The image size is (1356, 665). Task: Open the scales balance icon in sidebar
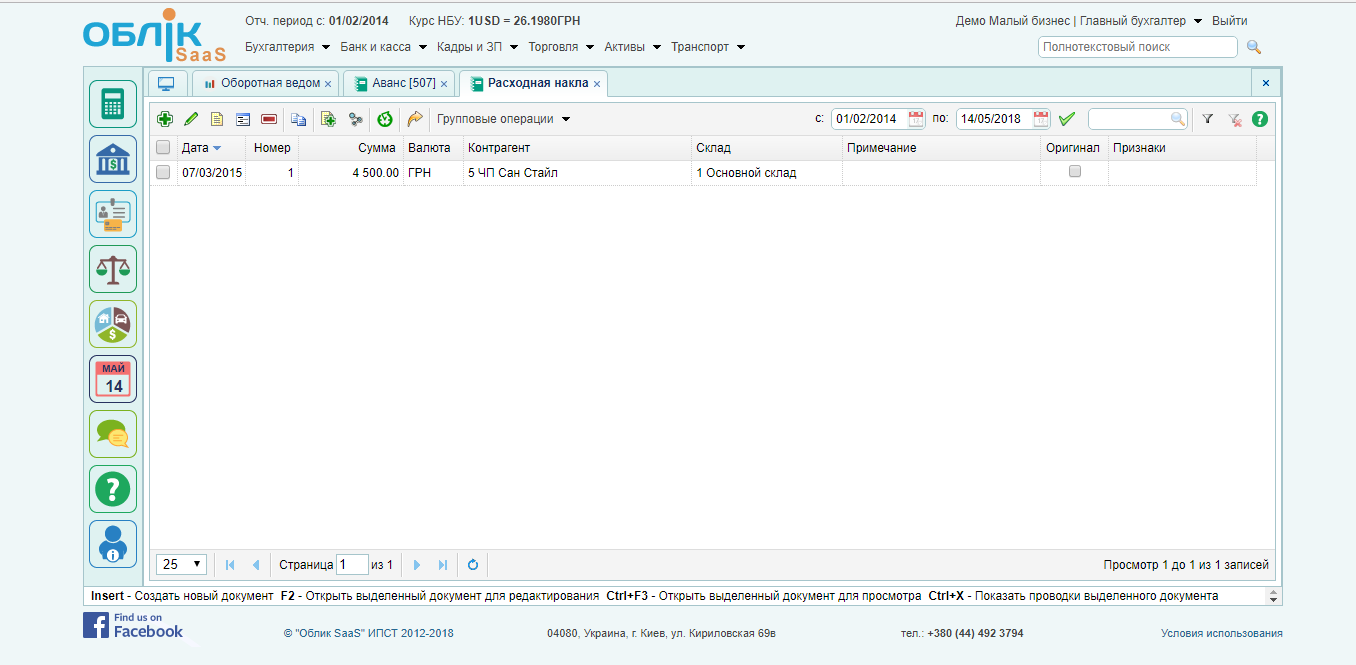click(x=113, y=268)
